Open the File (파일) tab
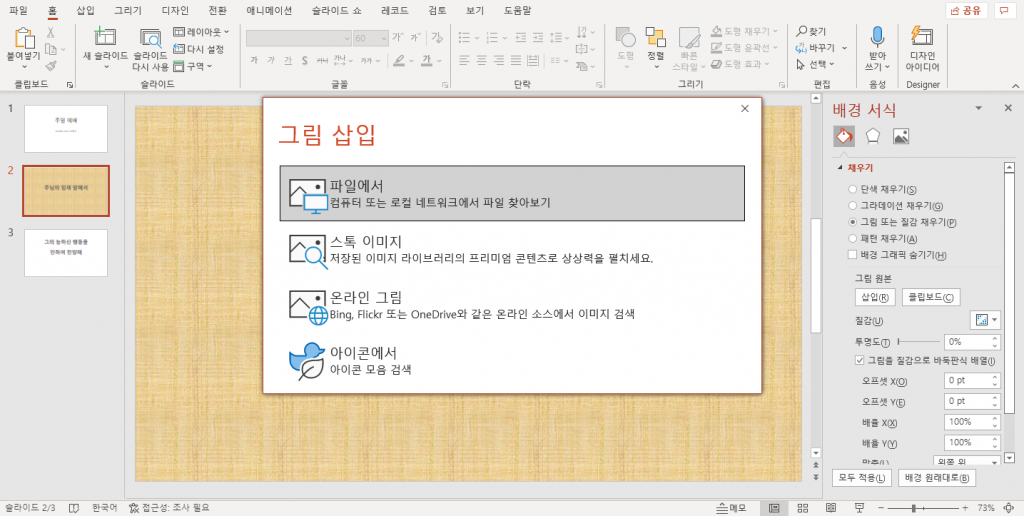 point(19,10)
